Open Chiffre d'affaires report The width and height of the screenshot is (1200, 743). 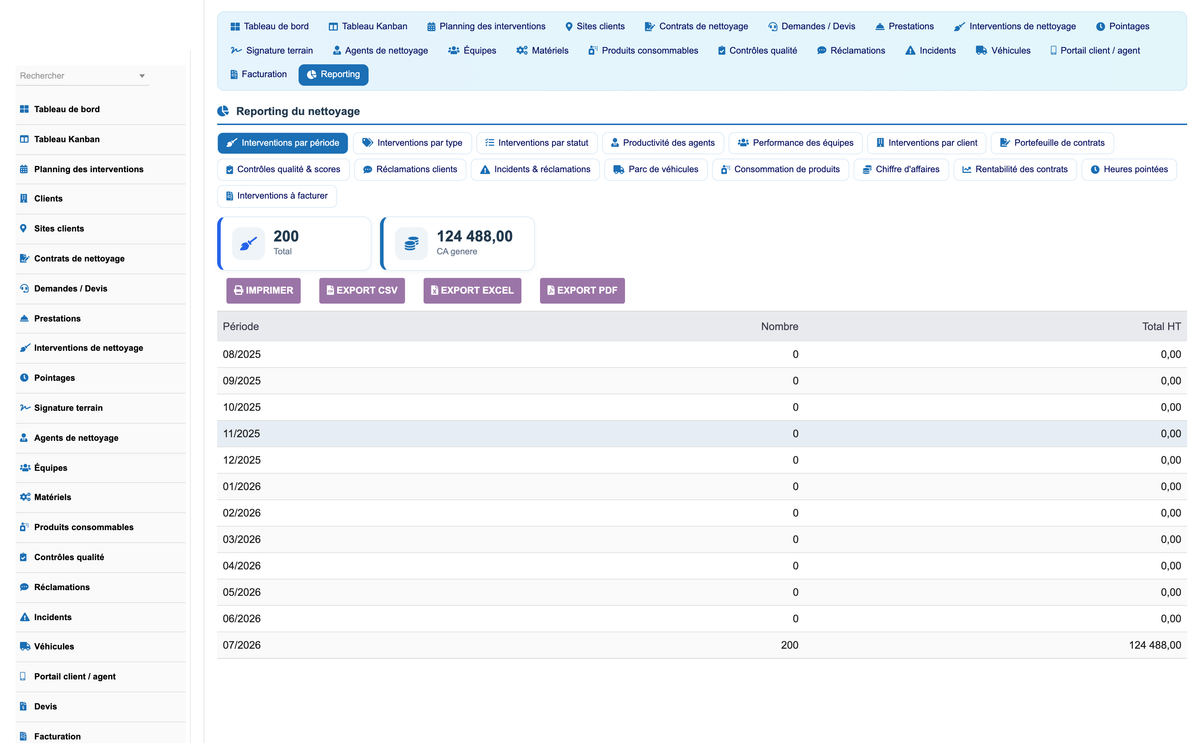tap(901, 169)
